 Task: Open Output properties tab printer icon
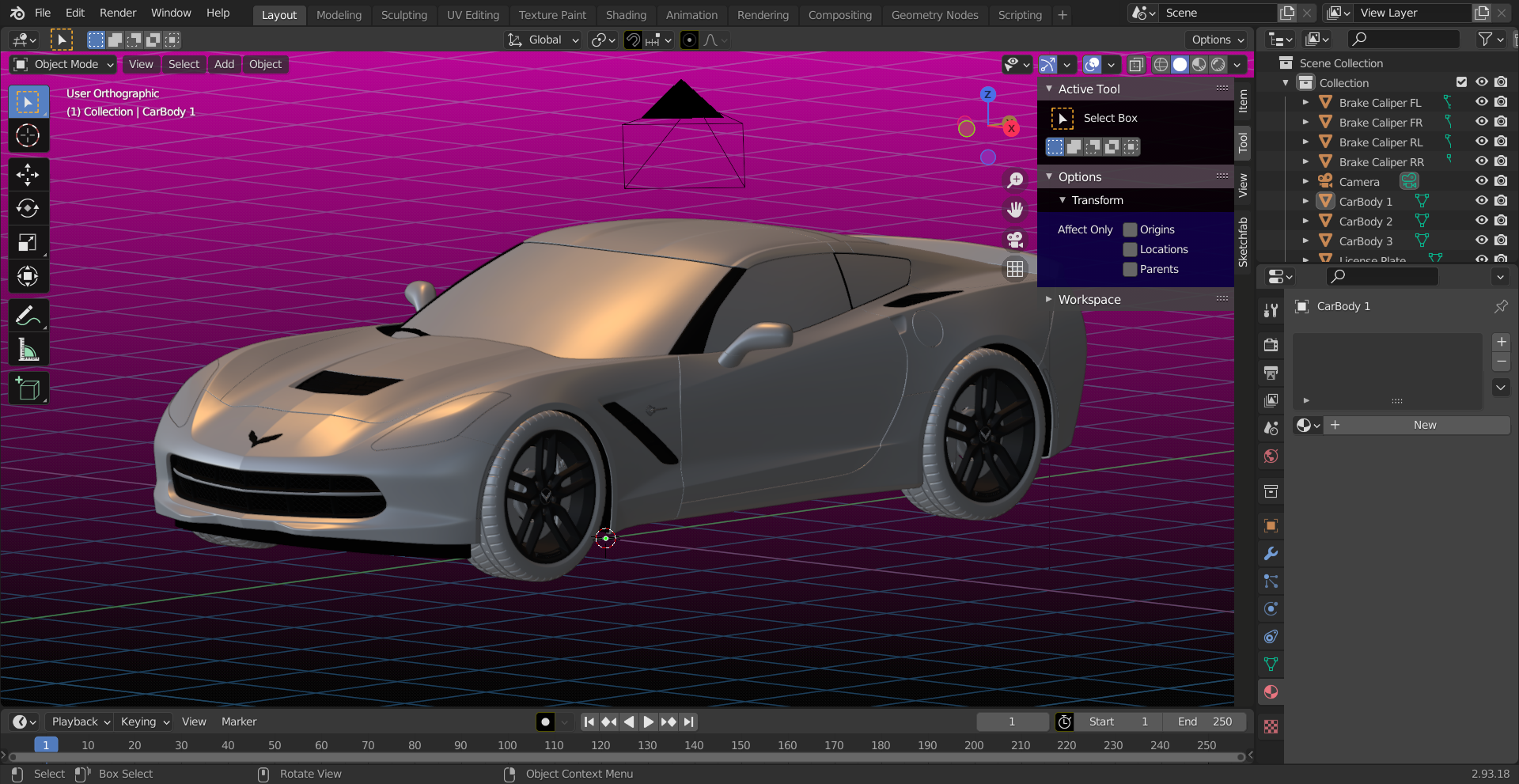[x=1271, y=373]
